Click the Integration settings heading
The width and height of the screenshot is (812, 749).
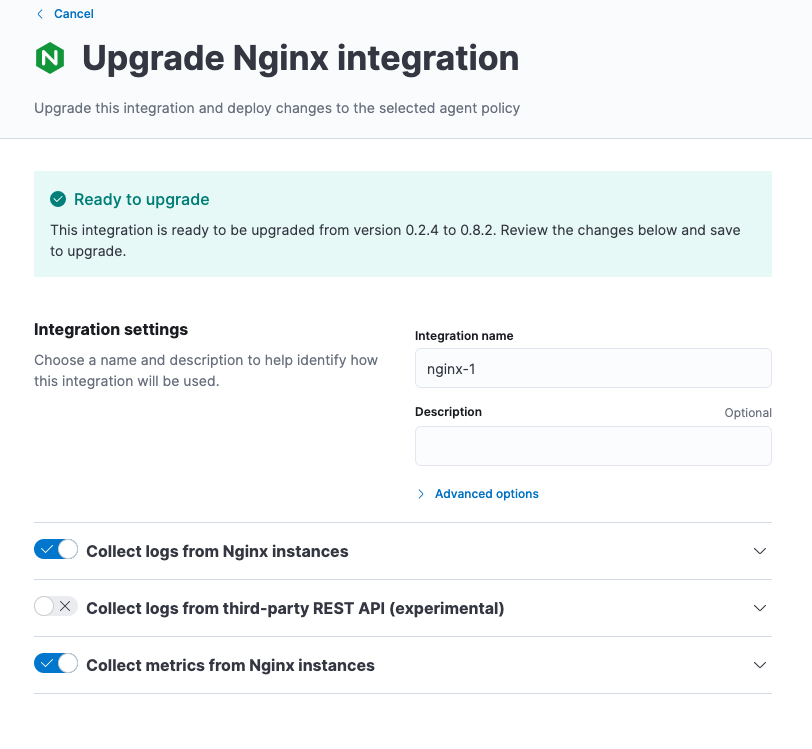111,329
